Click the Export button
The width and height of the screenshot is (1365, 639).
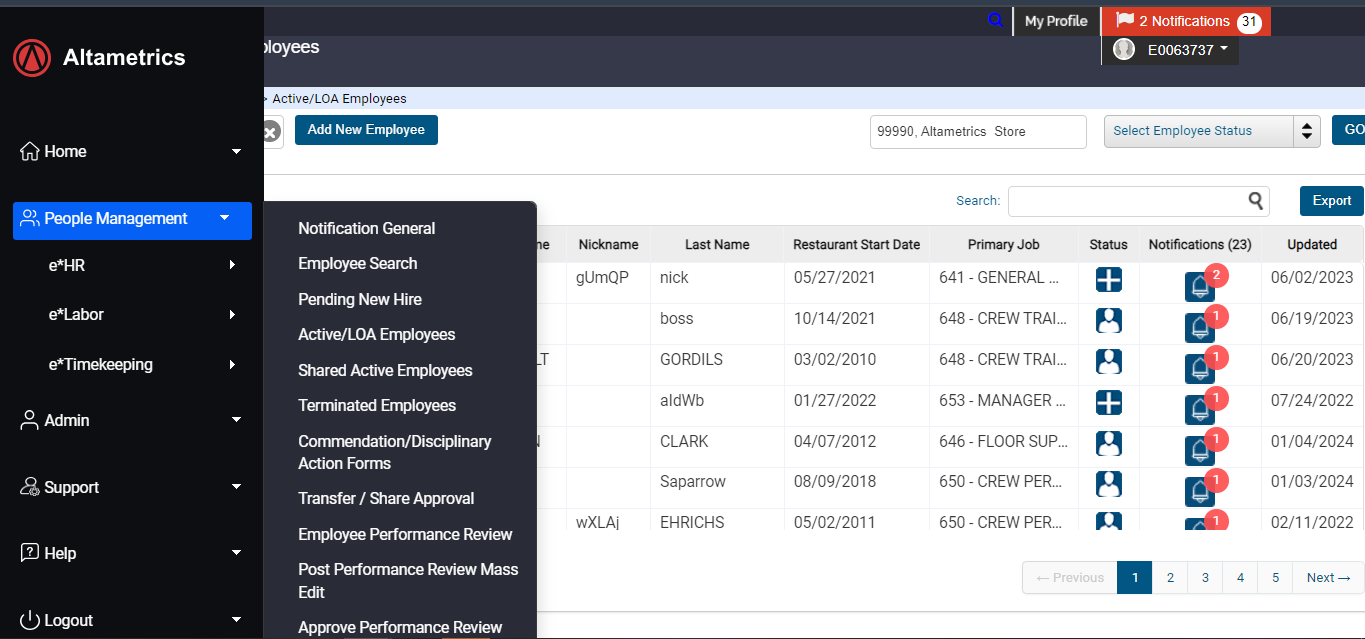(1331, 201)
